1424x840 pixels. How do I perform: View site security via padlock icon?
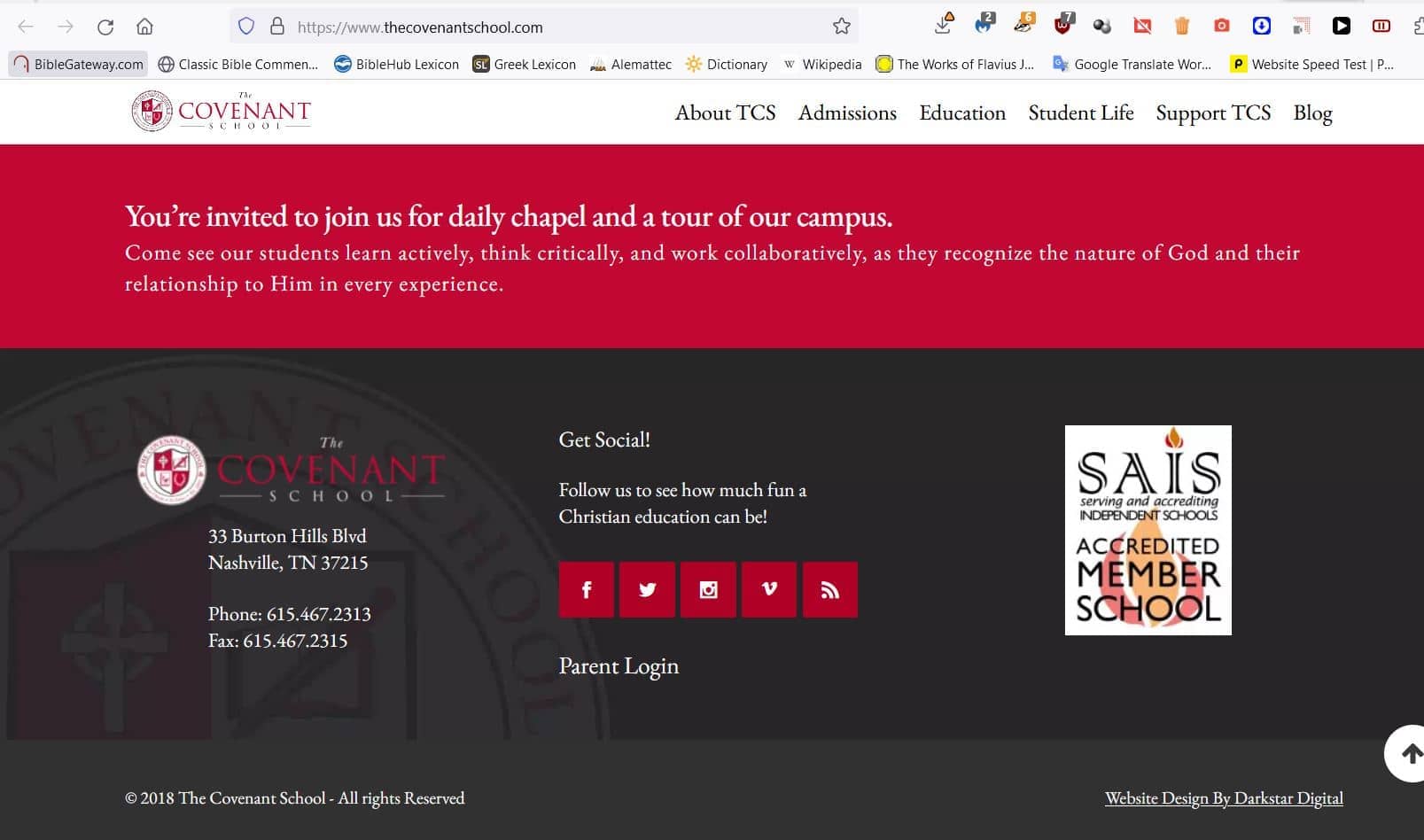click(x=277, y=27)
